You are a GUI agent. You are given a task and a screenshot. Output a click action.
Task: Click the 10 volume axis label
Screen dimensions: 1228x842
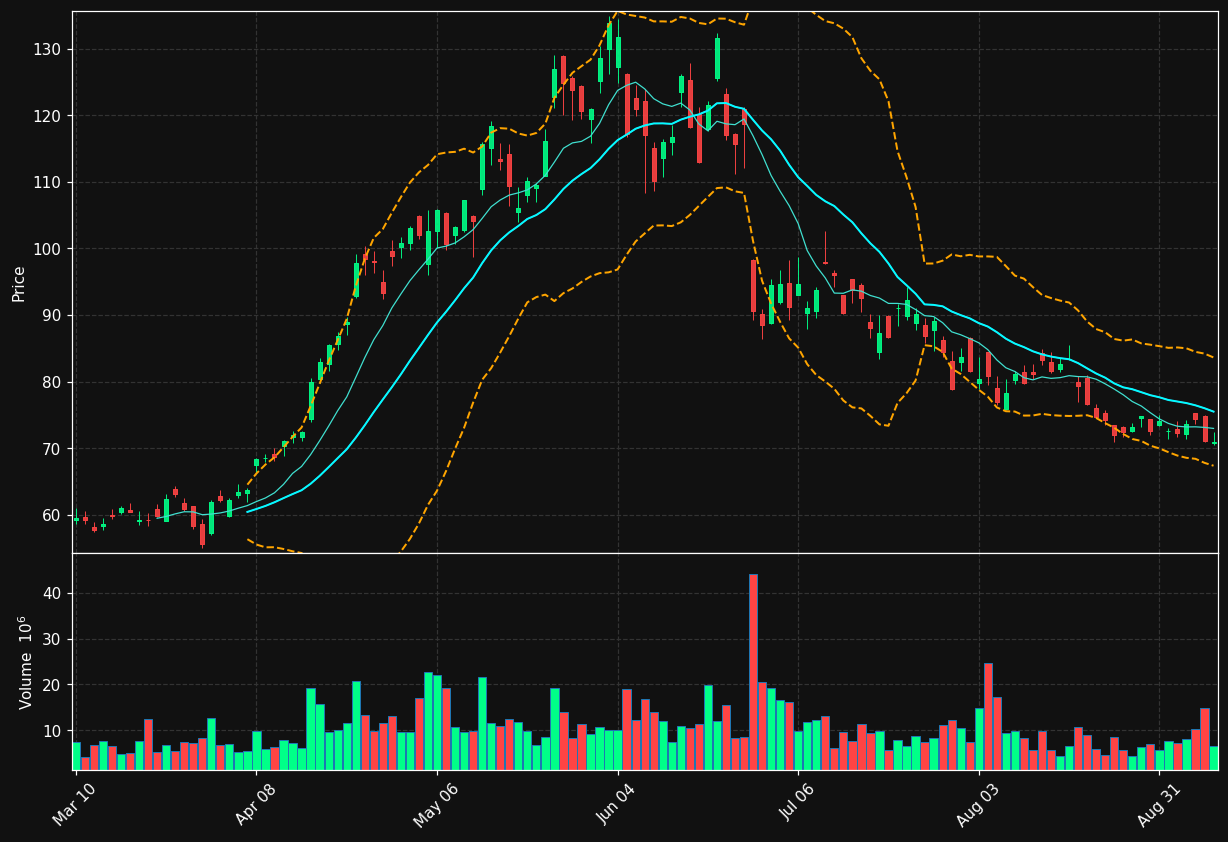(51, 732)
